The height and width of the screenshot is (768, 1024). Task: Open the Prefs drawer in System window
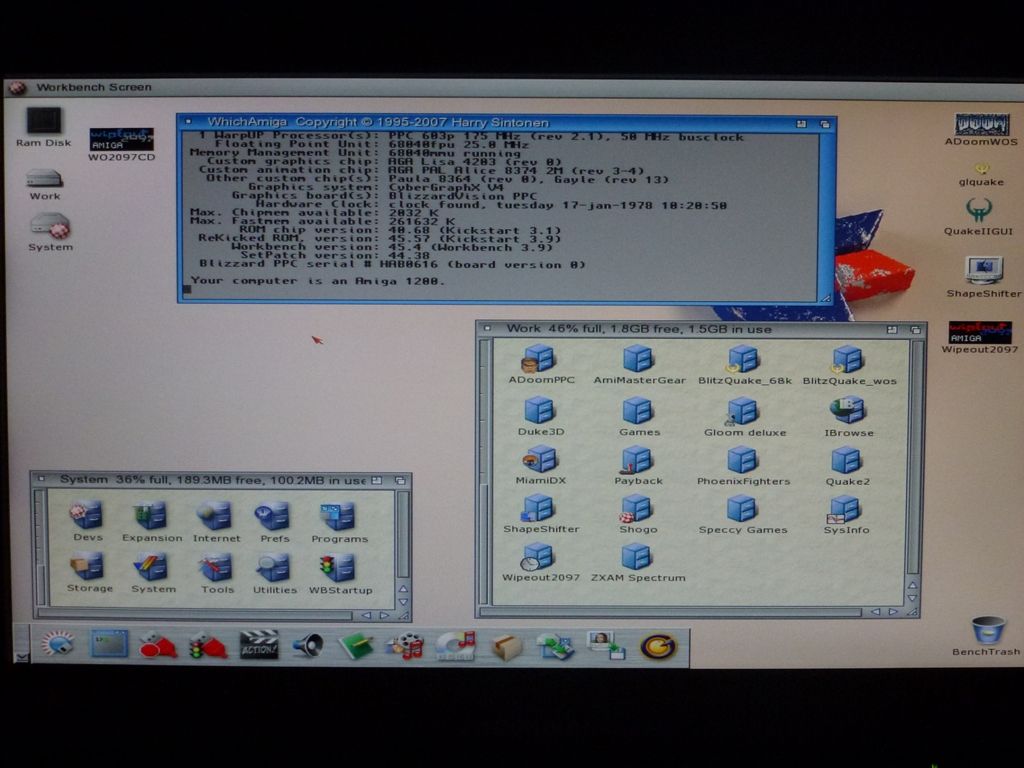coord(273,516)
